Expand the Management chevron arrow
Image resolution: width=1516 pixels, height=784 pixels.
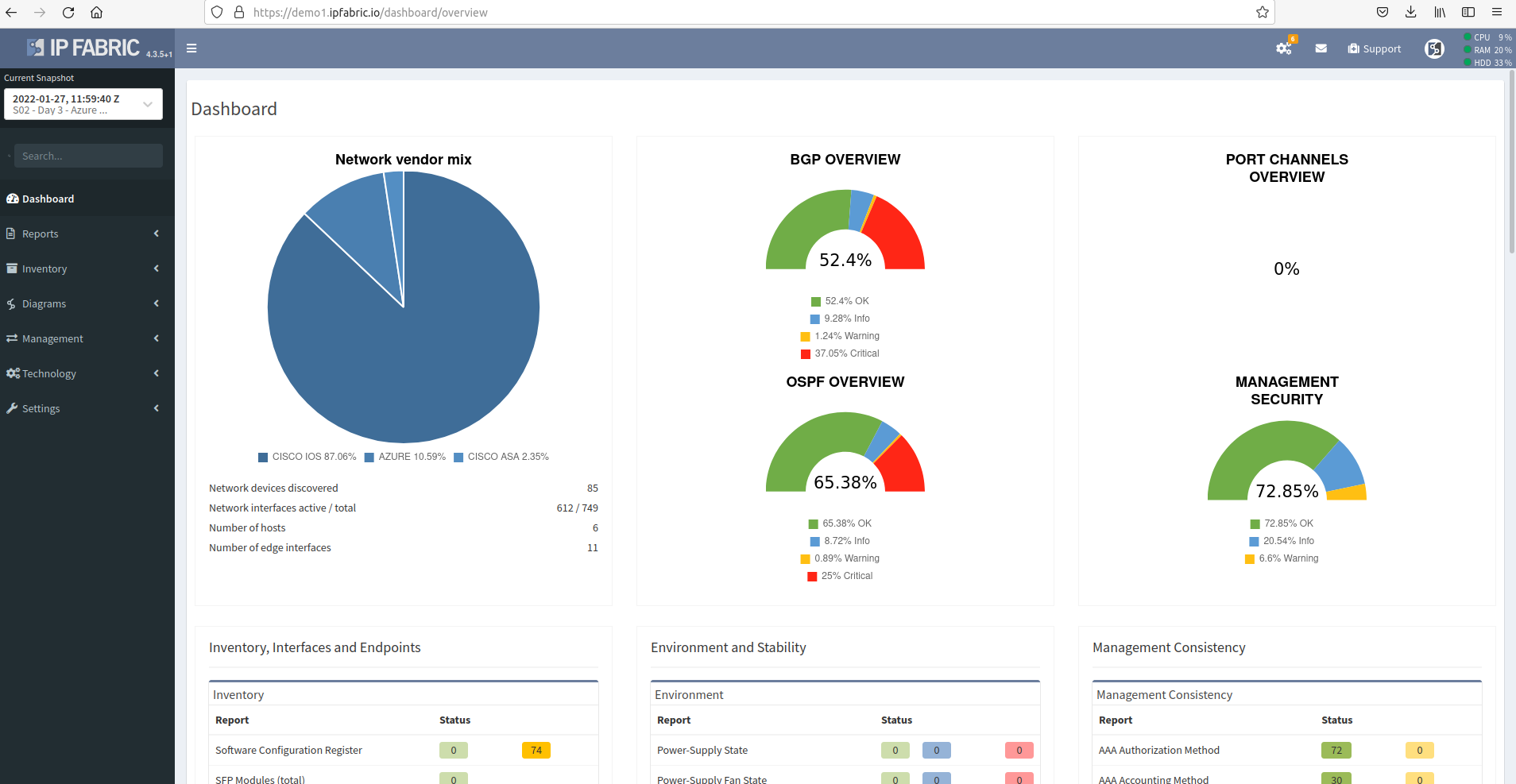click(157, 338)
